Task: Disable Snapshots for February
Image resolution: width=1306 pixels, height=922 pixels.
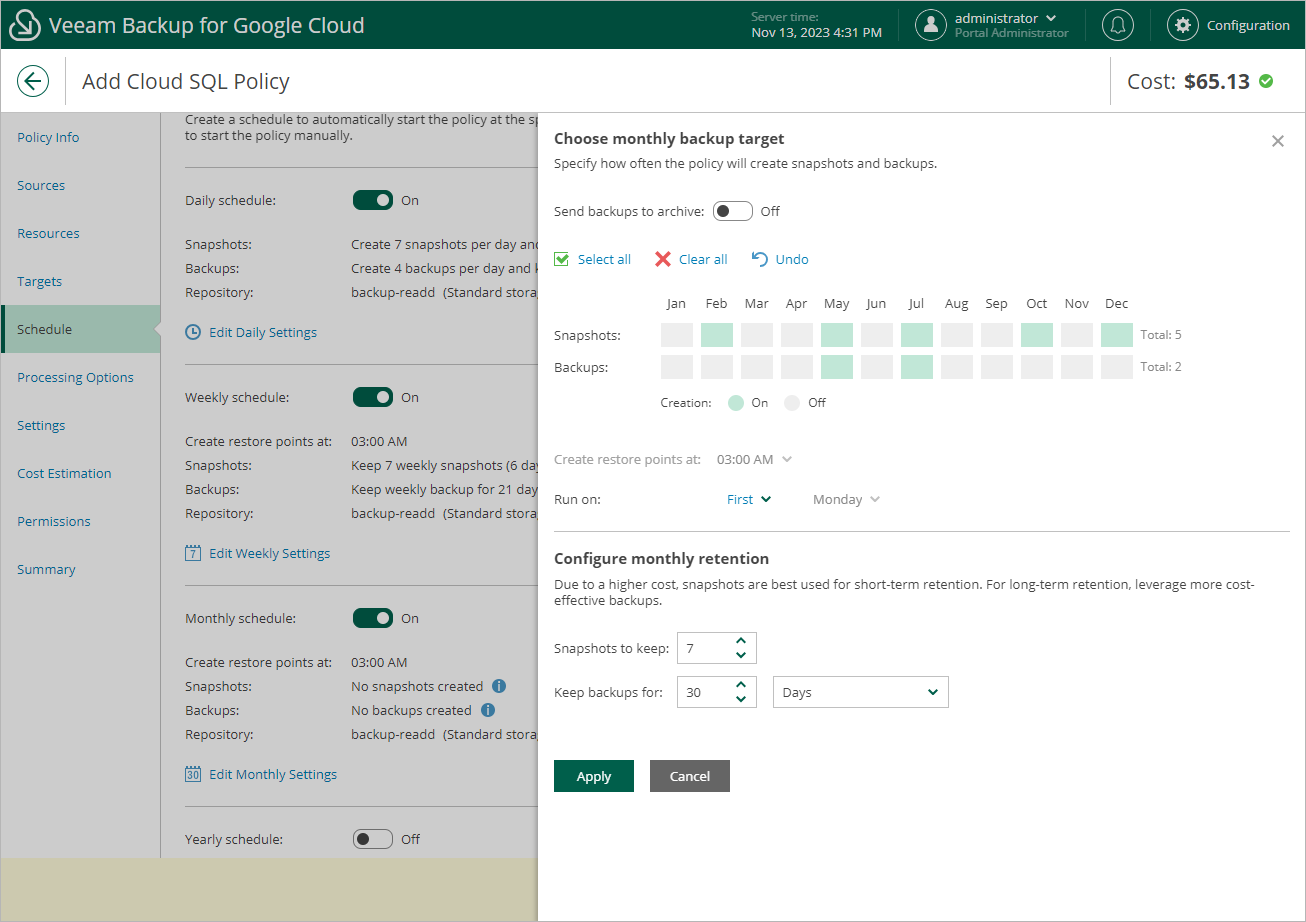Action: (717, 335)
